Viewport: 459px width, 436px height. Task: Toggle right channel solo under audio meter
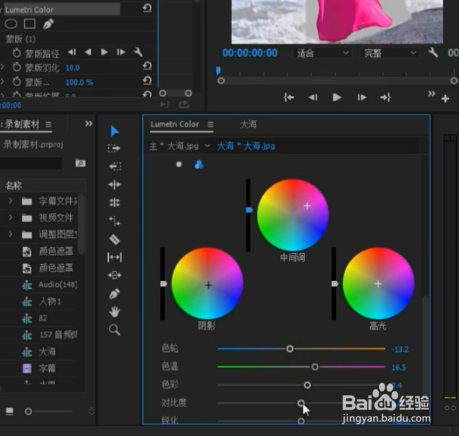453,408
